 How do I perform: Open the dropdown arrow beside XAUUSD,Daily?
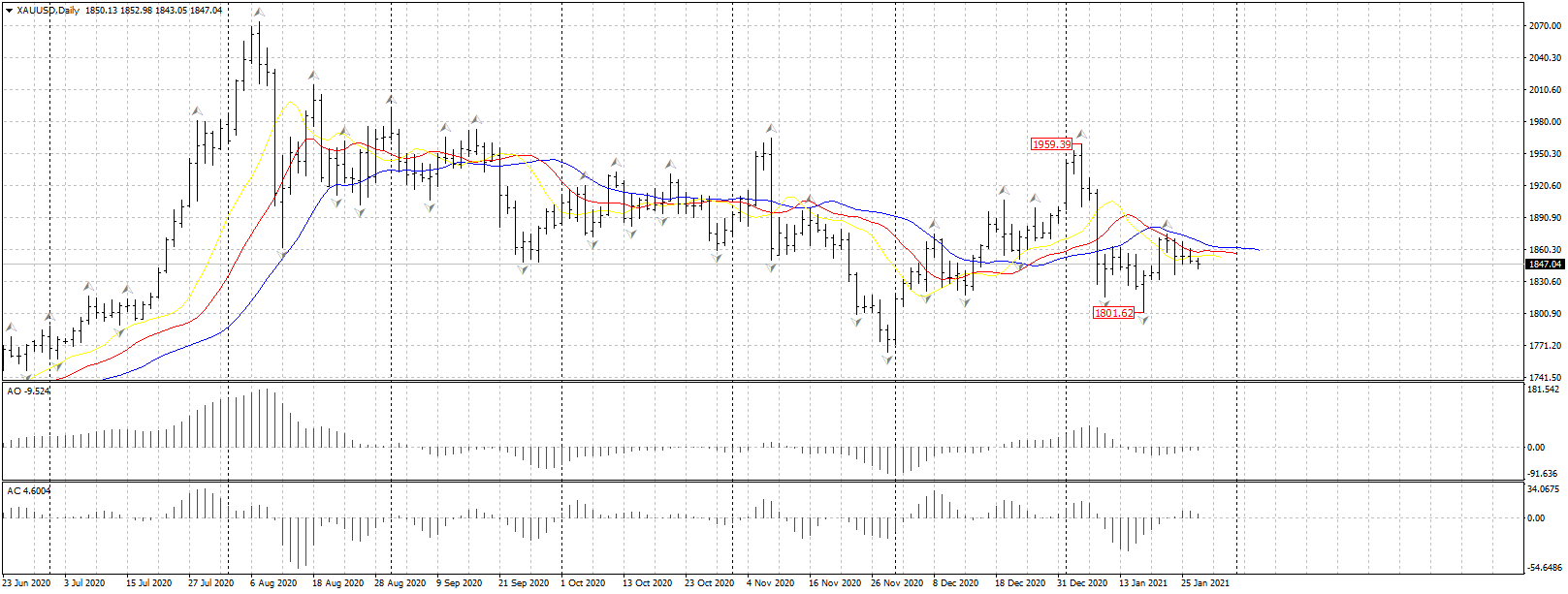click(9, 11)
